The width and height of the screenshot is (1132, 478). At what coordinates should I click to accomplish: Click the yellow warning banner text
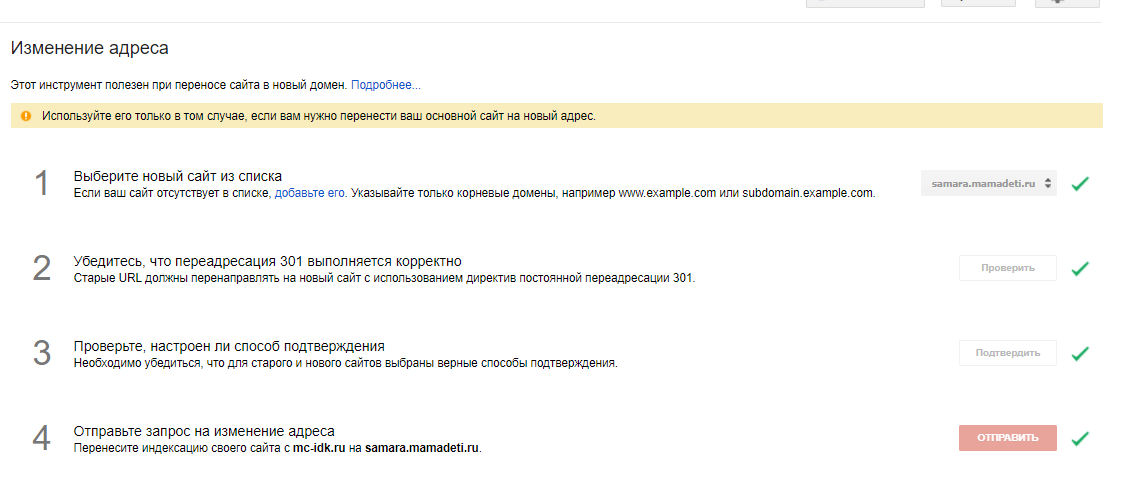[x=318, y=116]
